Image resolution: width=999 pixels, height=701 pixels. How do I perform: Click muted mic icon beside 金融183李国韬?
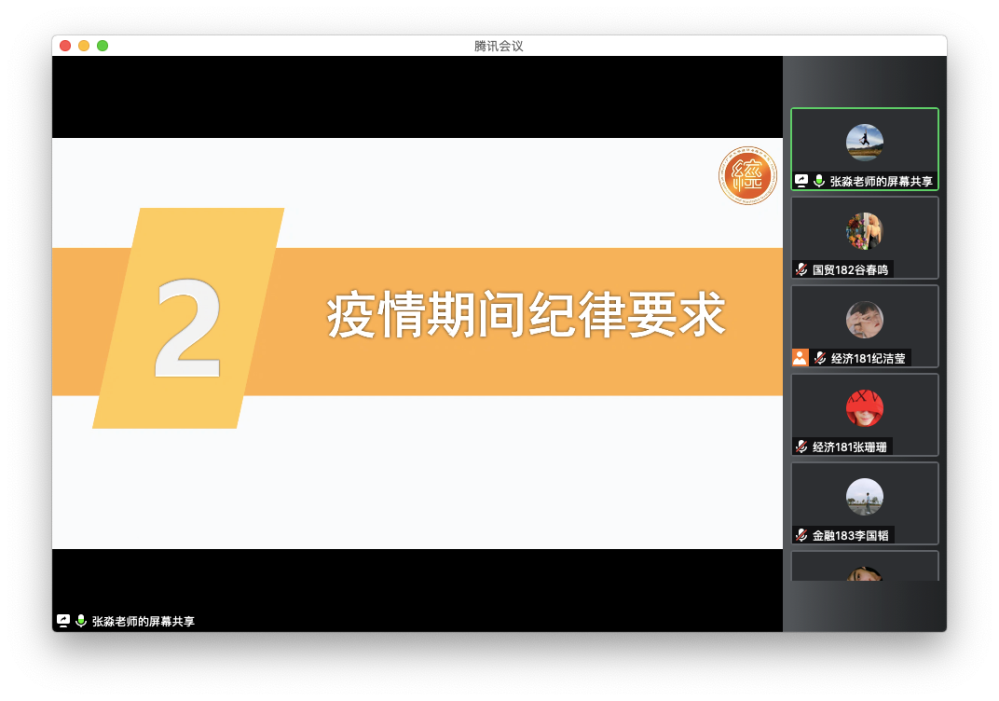(801, 535)
